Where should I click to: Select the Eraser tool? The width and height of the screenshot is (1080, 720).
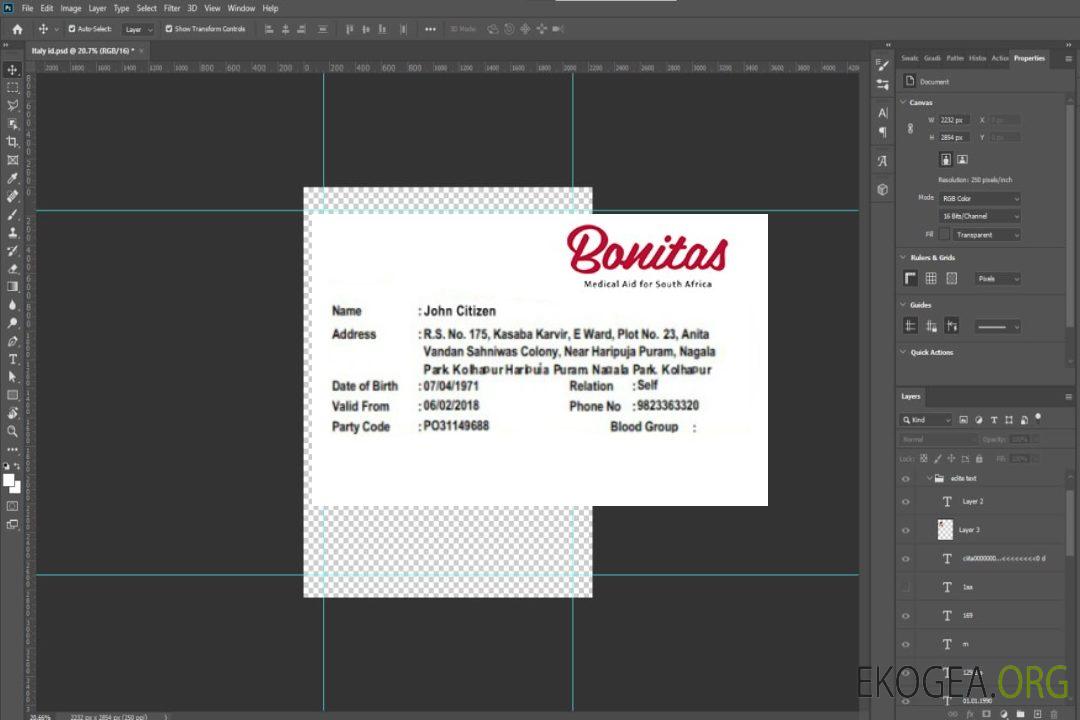click(x=12, y=269)
